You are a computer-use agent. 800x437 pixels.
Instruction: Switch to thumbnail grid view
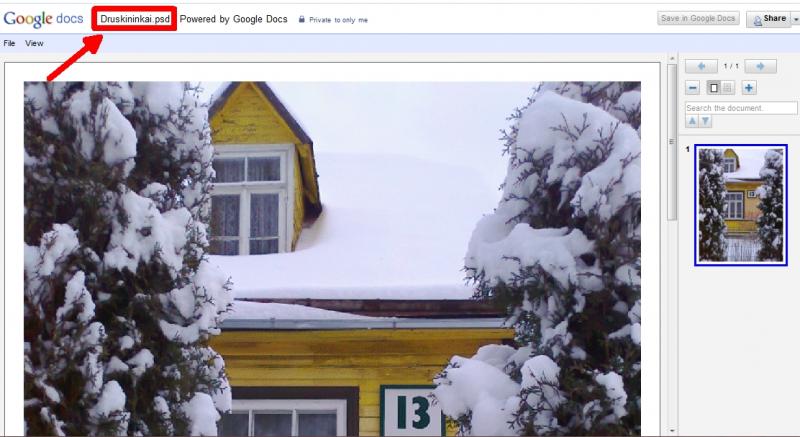coord(727,88)
